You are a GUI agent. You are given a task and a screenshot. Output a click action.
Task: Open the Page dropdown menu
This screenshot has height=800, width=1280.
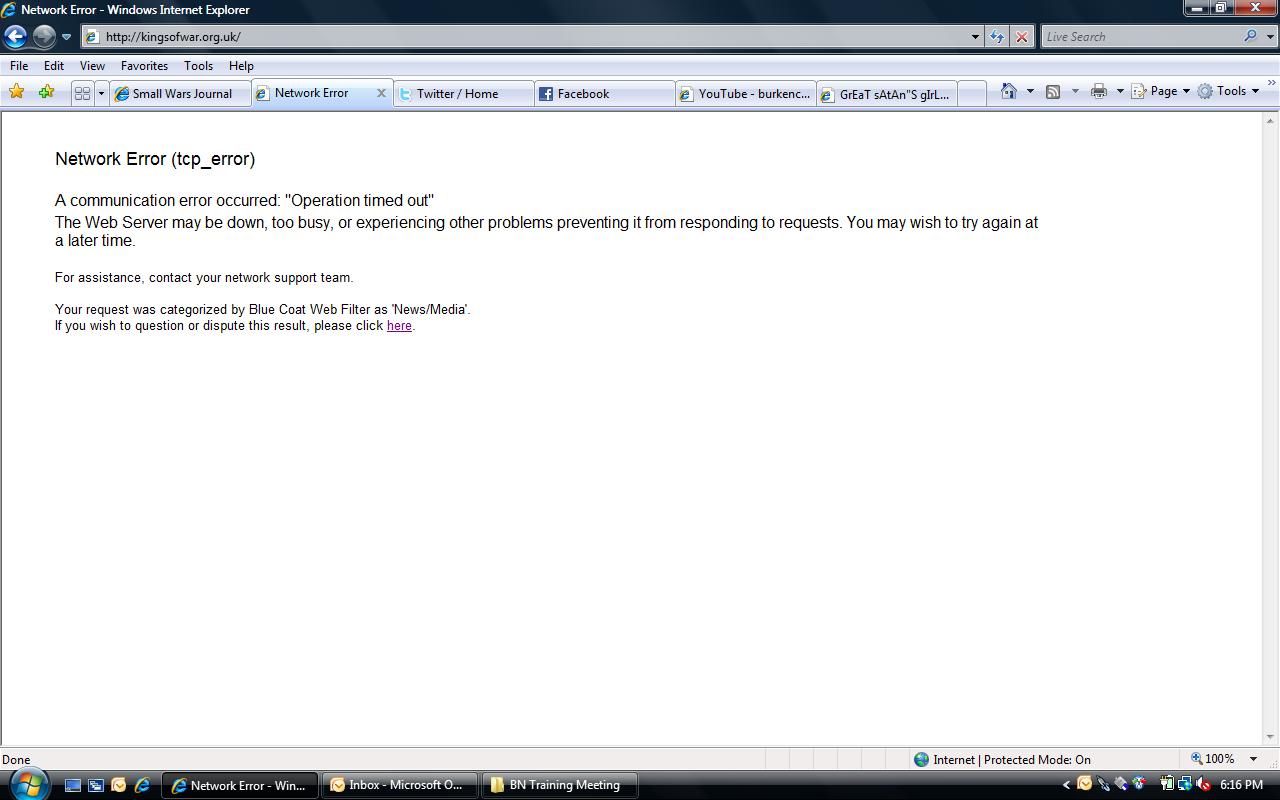(x=1160, y=91)
